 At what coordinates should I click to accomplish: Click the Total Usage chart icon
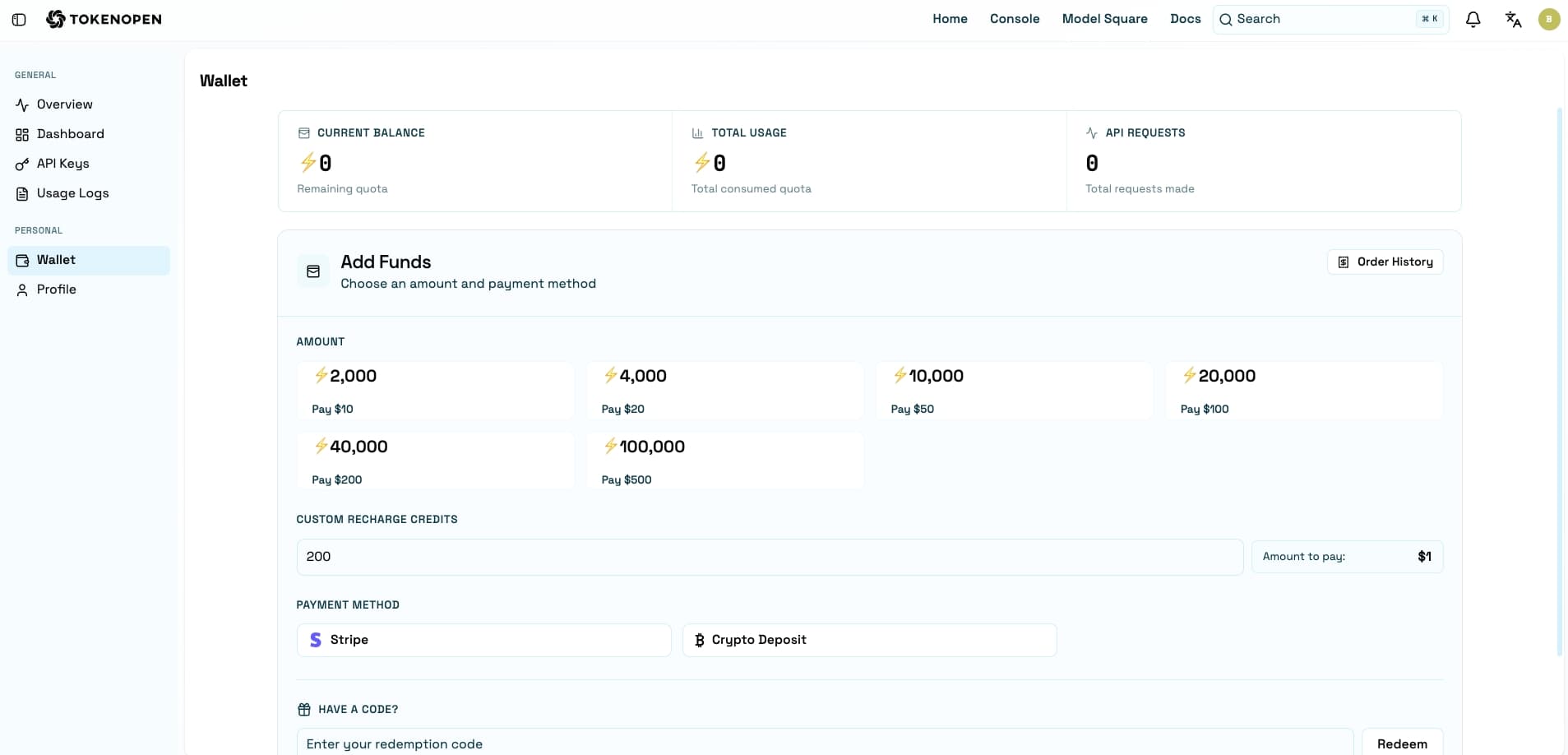697,133
